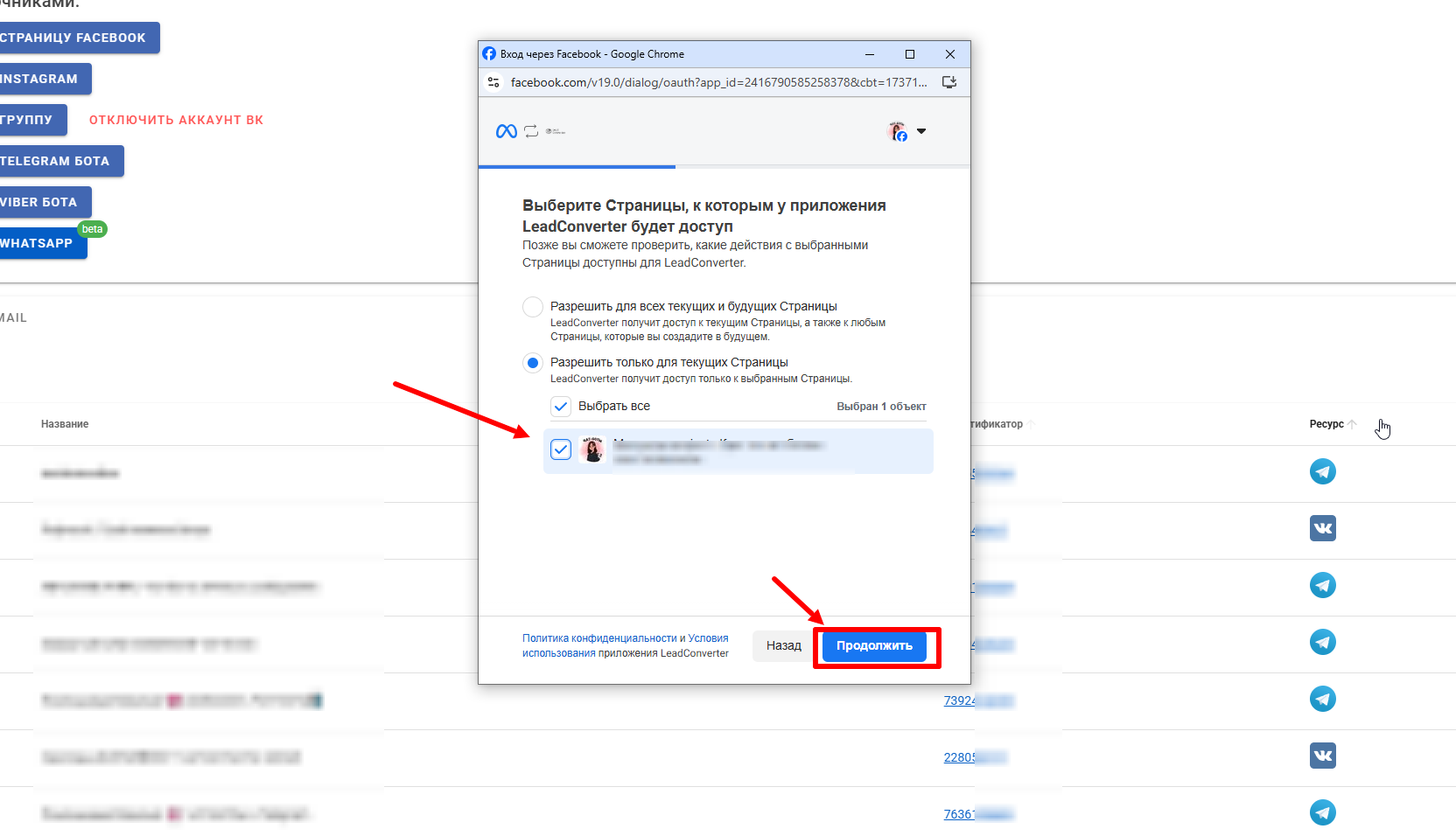Click the Facebook OAuth URL address bar
This screenshot has width=1456, height=836.
point(717,82)
